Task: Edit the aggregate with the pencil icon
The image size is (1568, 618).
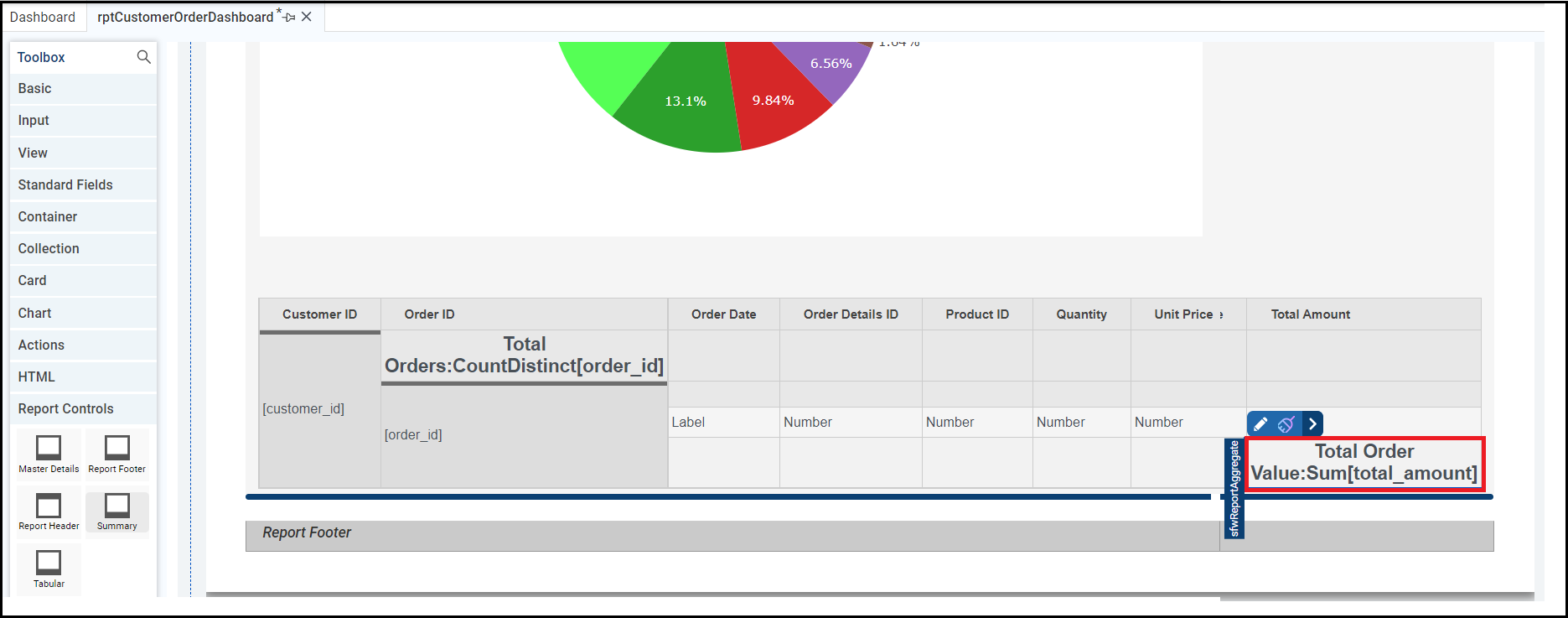Action: [x=1260, y=424]
